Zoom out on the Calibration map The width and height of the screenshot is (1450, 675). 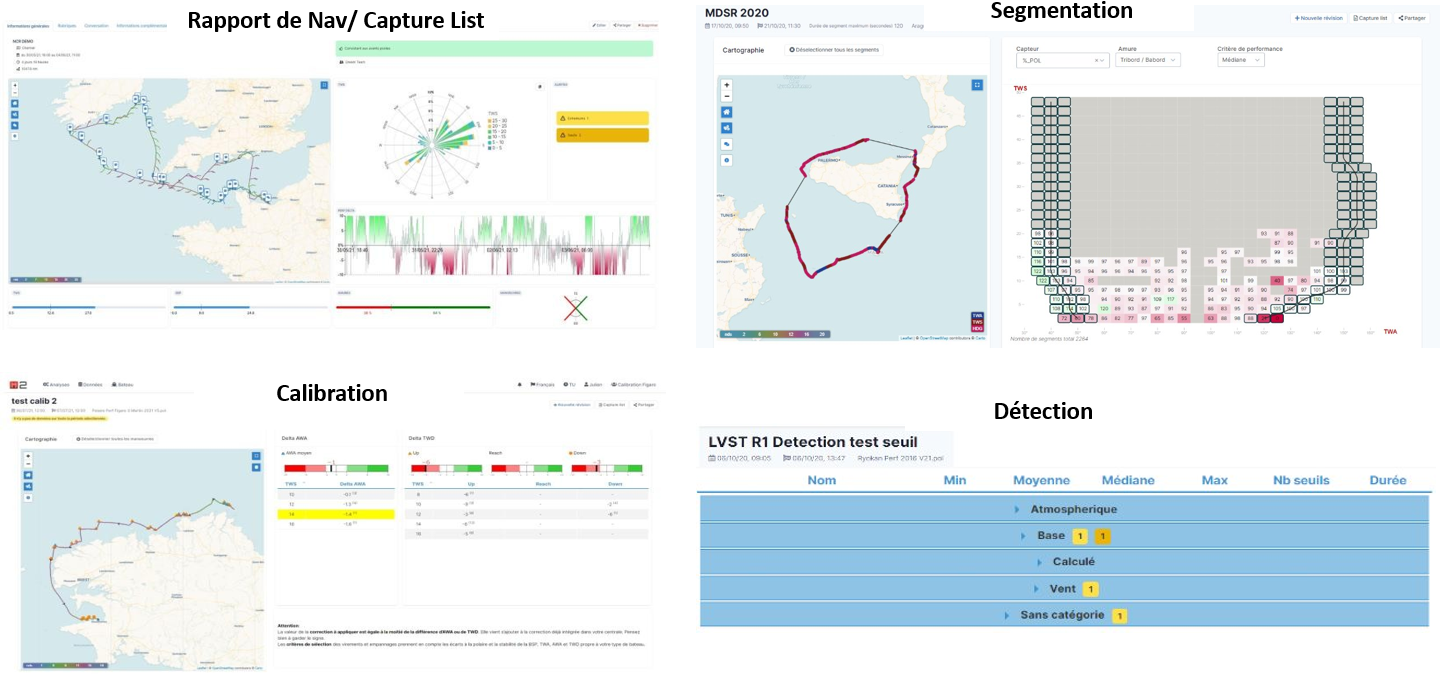click(28, 464)
